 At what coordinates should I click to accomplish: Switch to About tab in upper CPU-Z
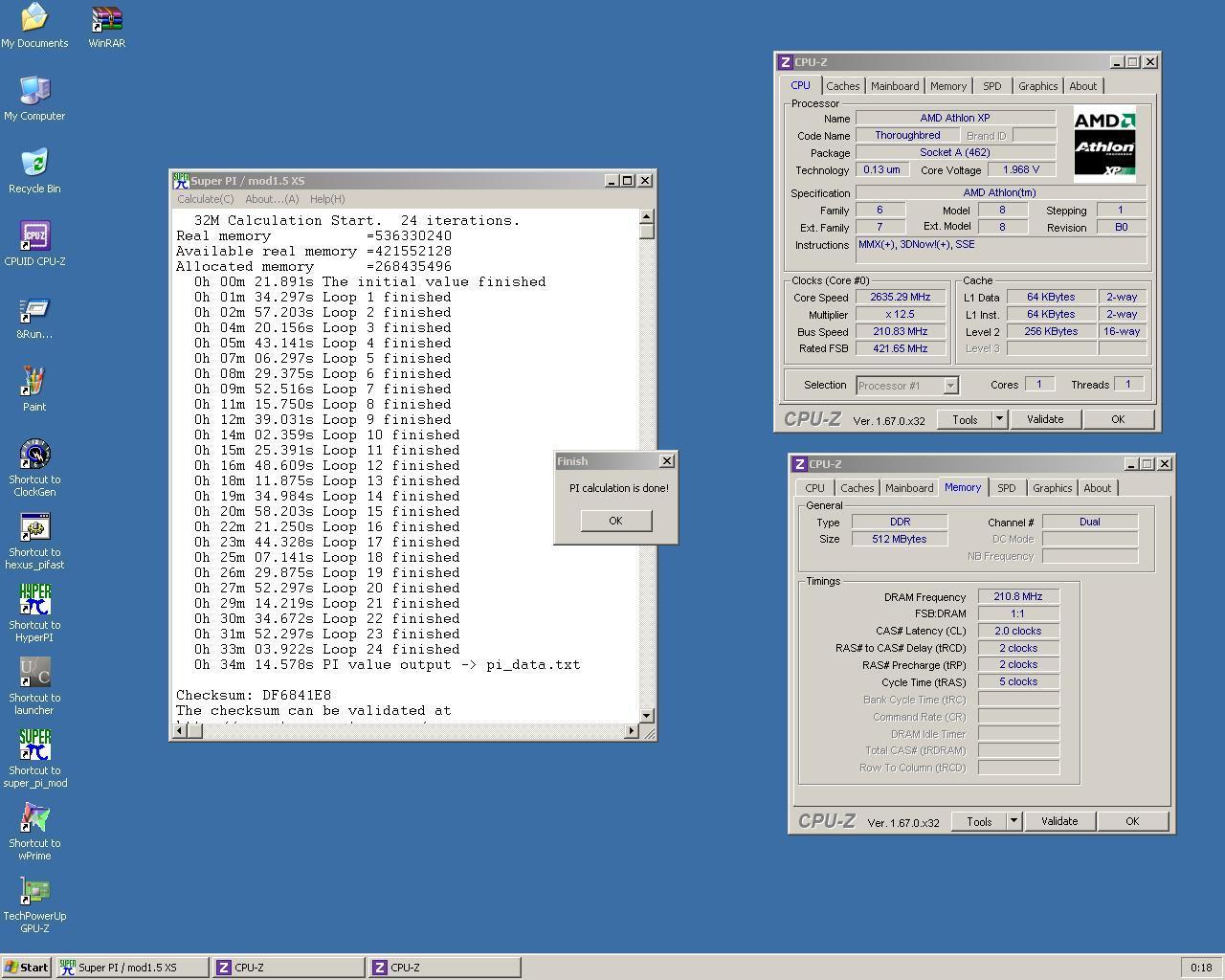[1083, 86]
